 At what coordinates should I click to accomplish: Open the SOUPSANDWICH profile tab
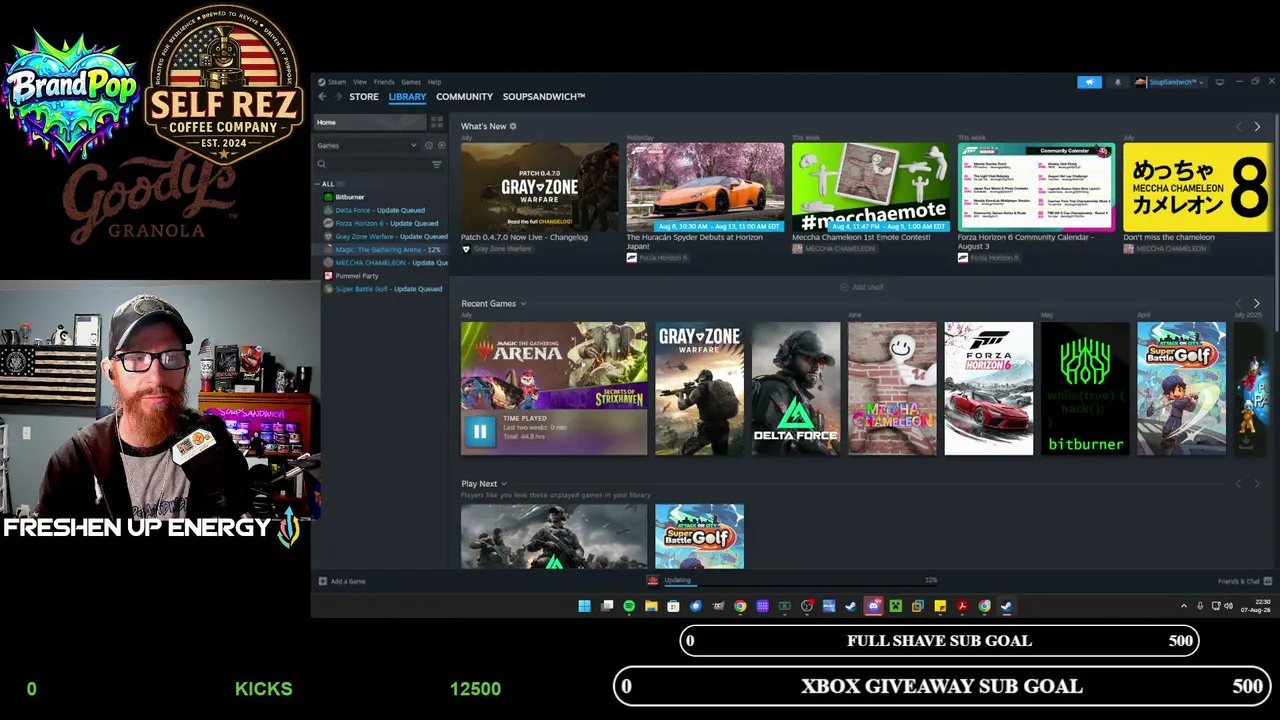click(x=544, y=97)
